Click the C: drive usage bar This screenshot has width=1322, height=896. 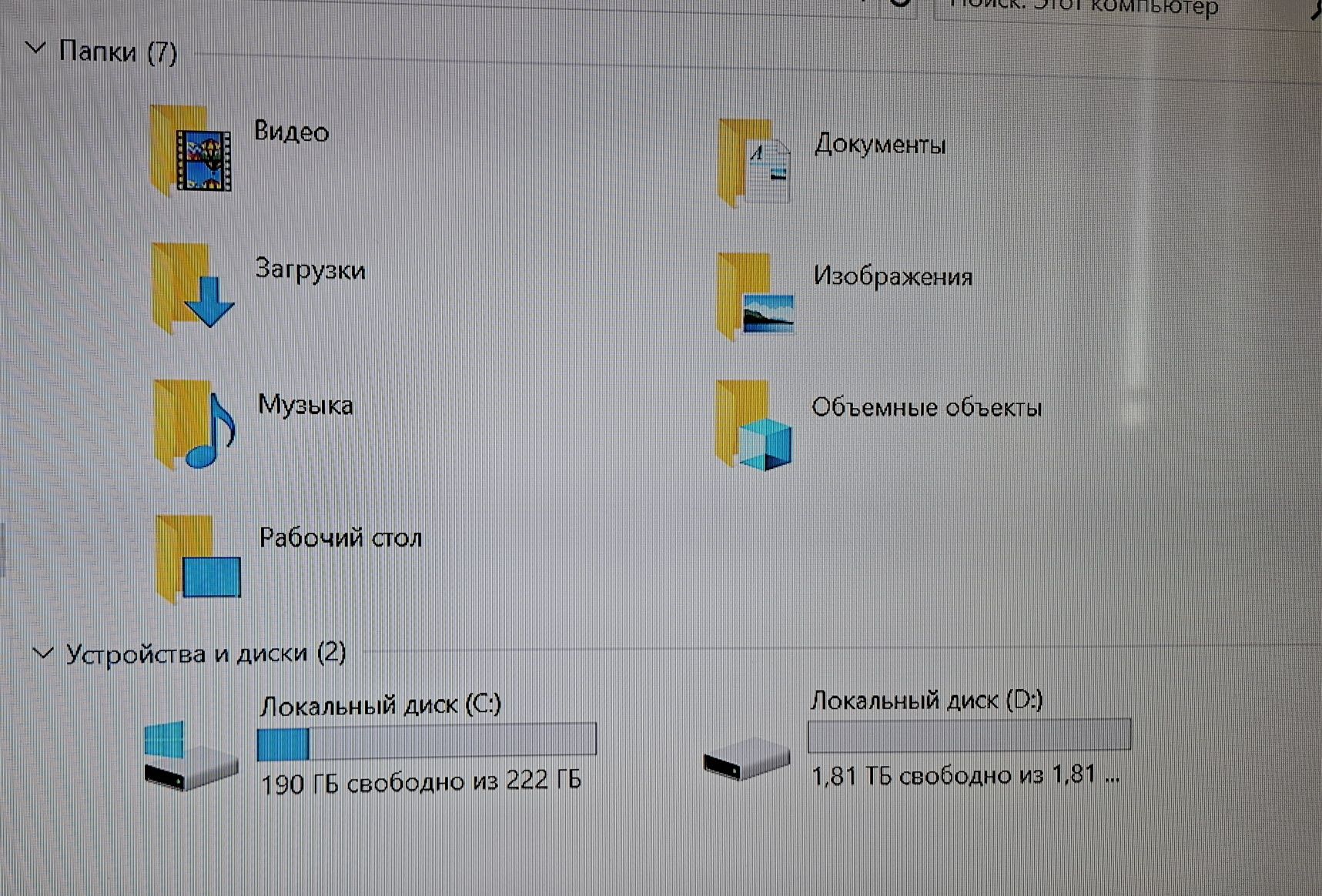point(427,741)
